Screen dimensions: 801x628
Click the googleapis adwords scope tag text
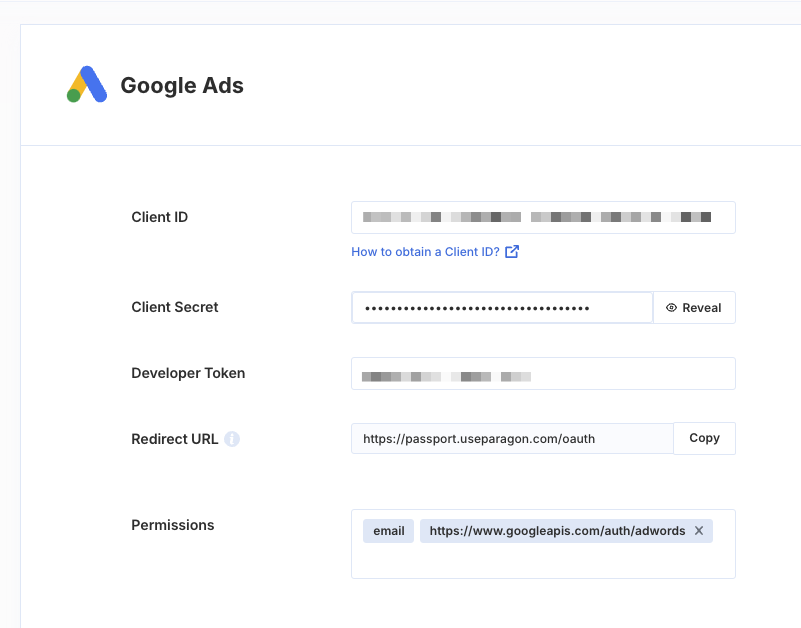coord(557,531)
